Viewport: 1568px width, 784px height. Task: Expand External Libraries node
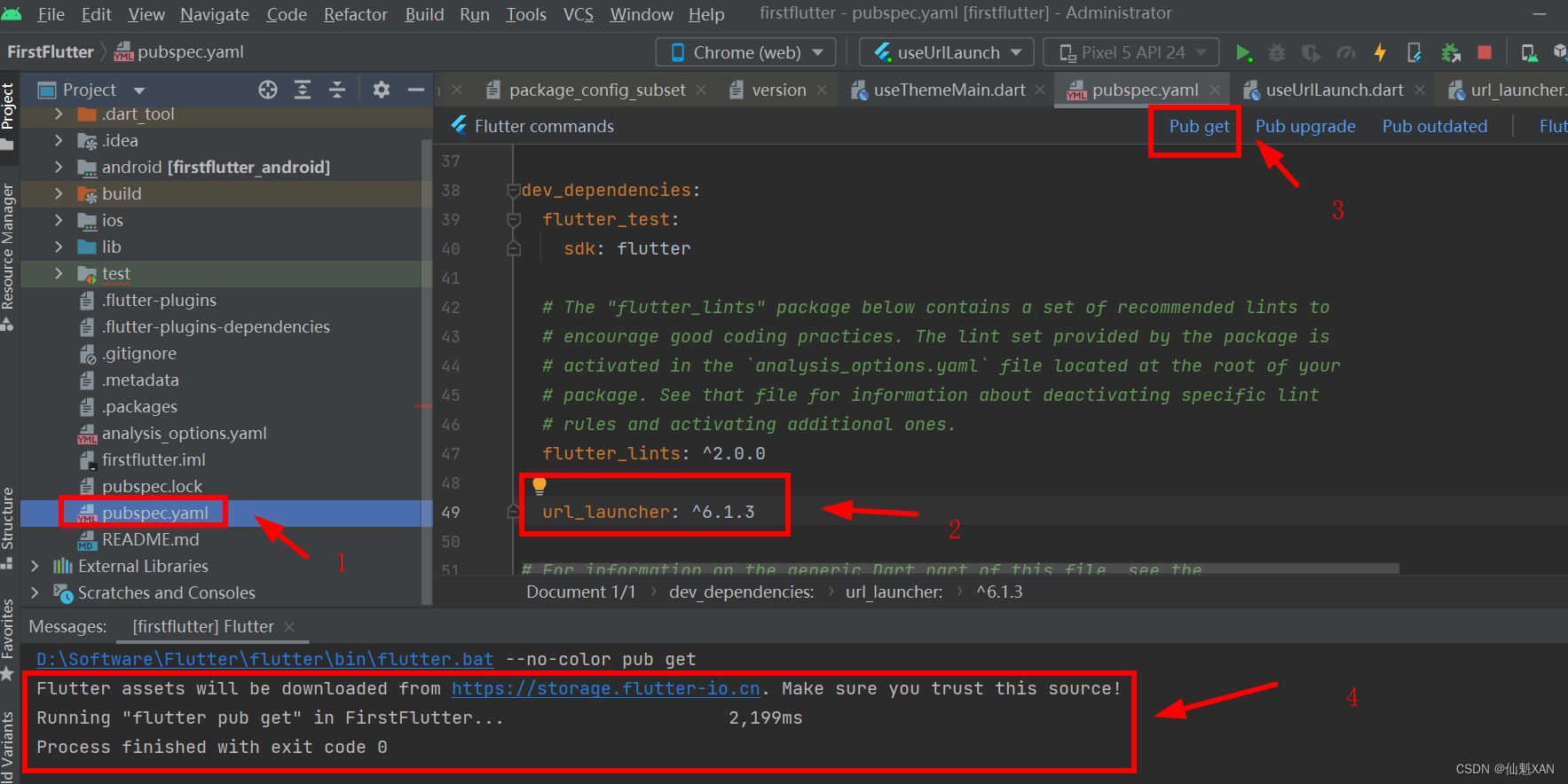[35, 566]
